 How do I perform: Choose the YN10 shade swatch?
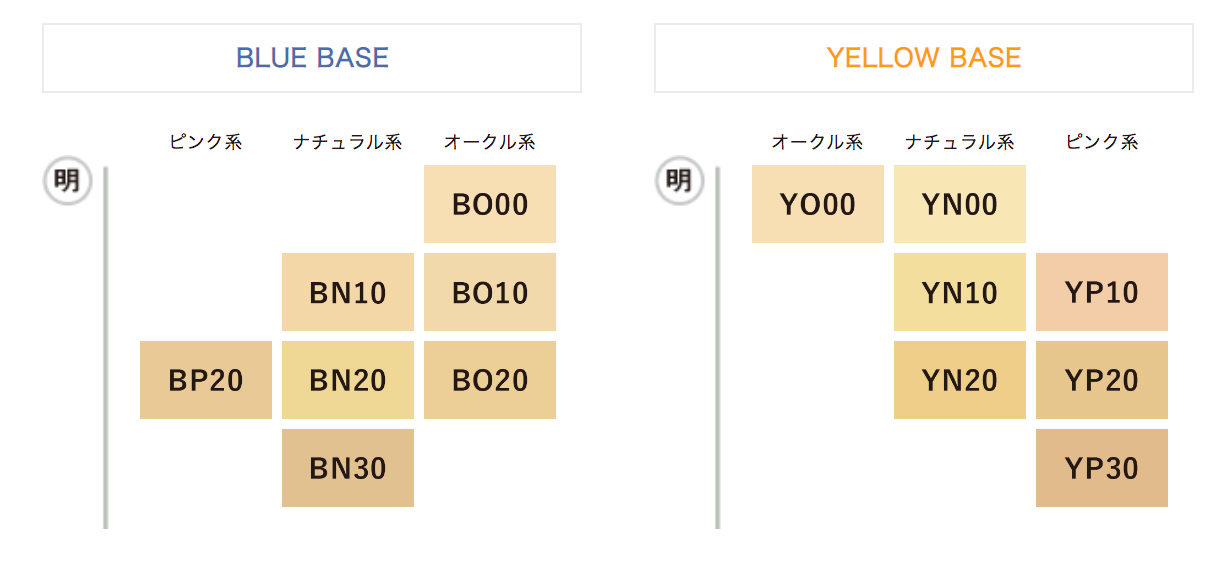(960, 292)
